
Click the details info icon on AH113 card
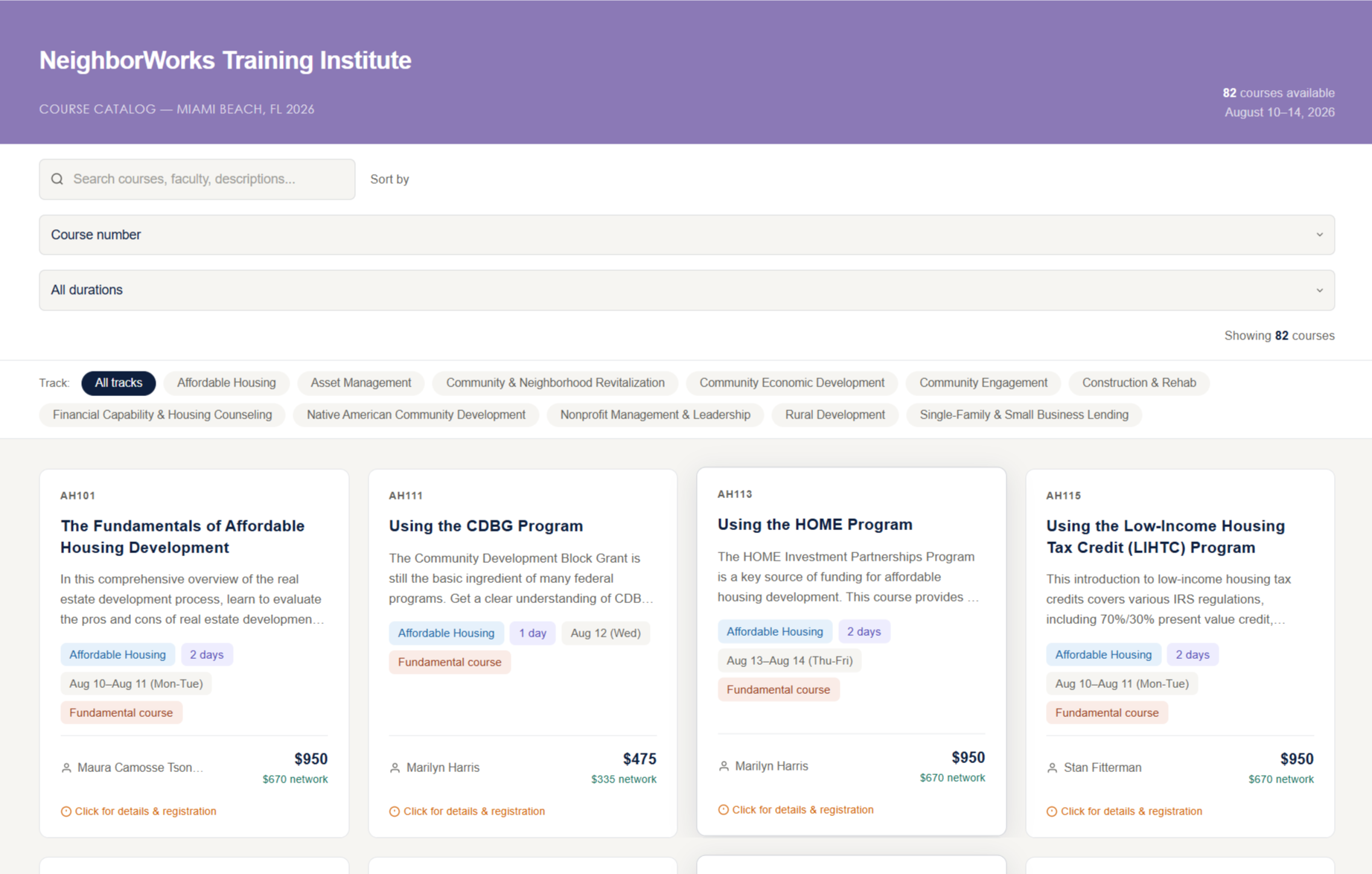(x=723, y=810)
